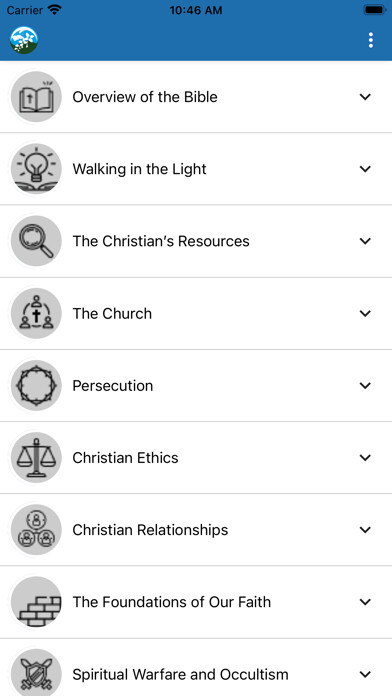392x696 pixels.
Task: Tap the balance scales icon
Action: [36, 458]
